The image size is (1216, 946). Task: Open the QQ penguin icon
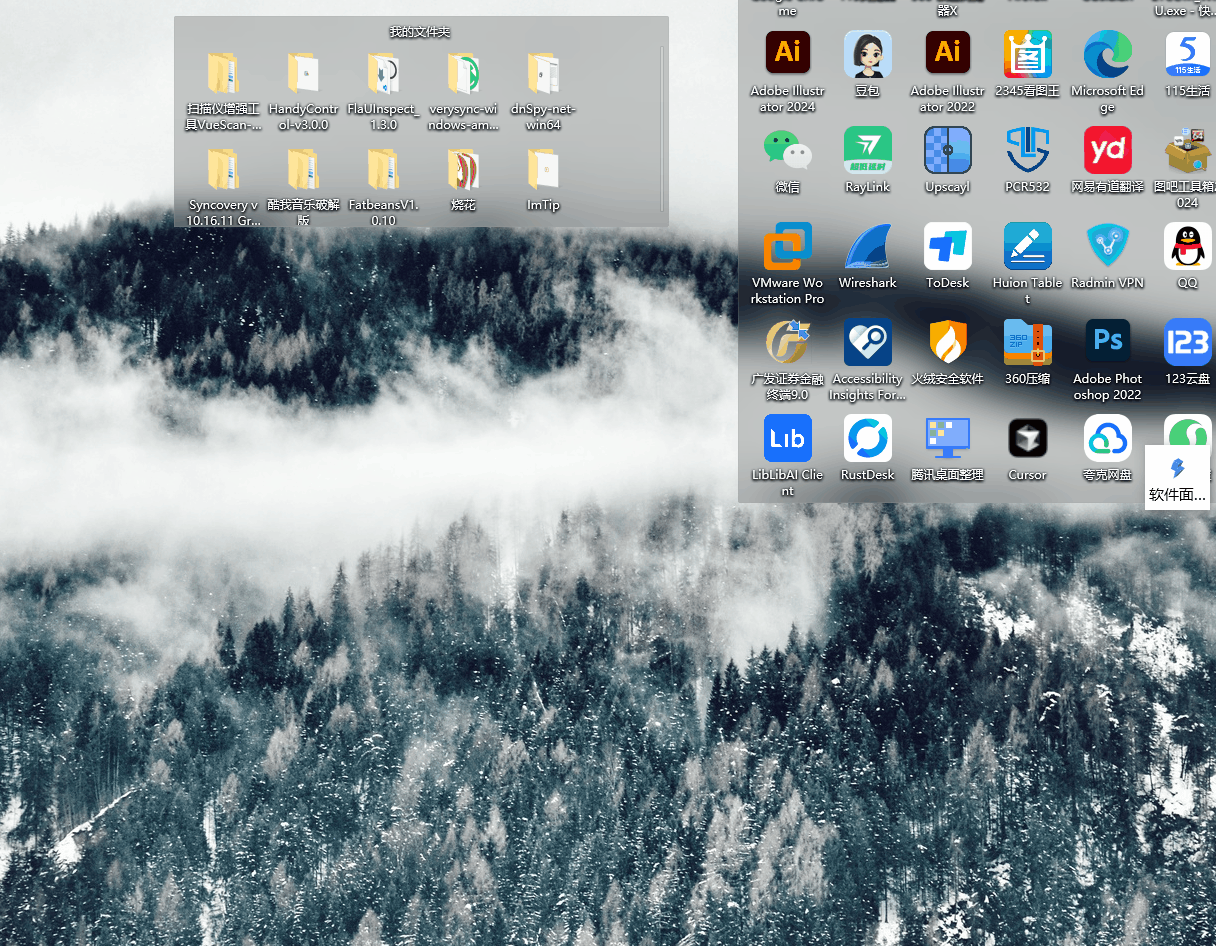tap(1188, 256)
